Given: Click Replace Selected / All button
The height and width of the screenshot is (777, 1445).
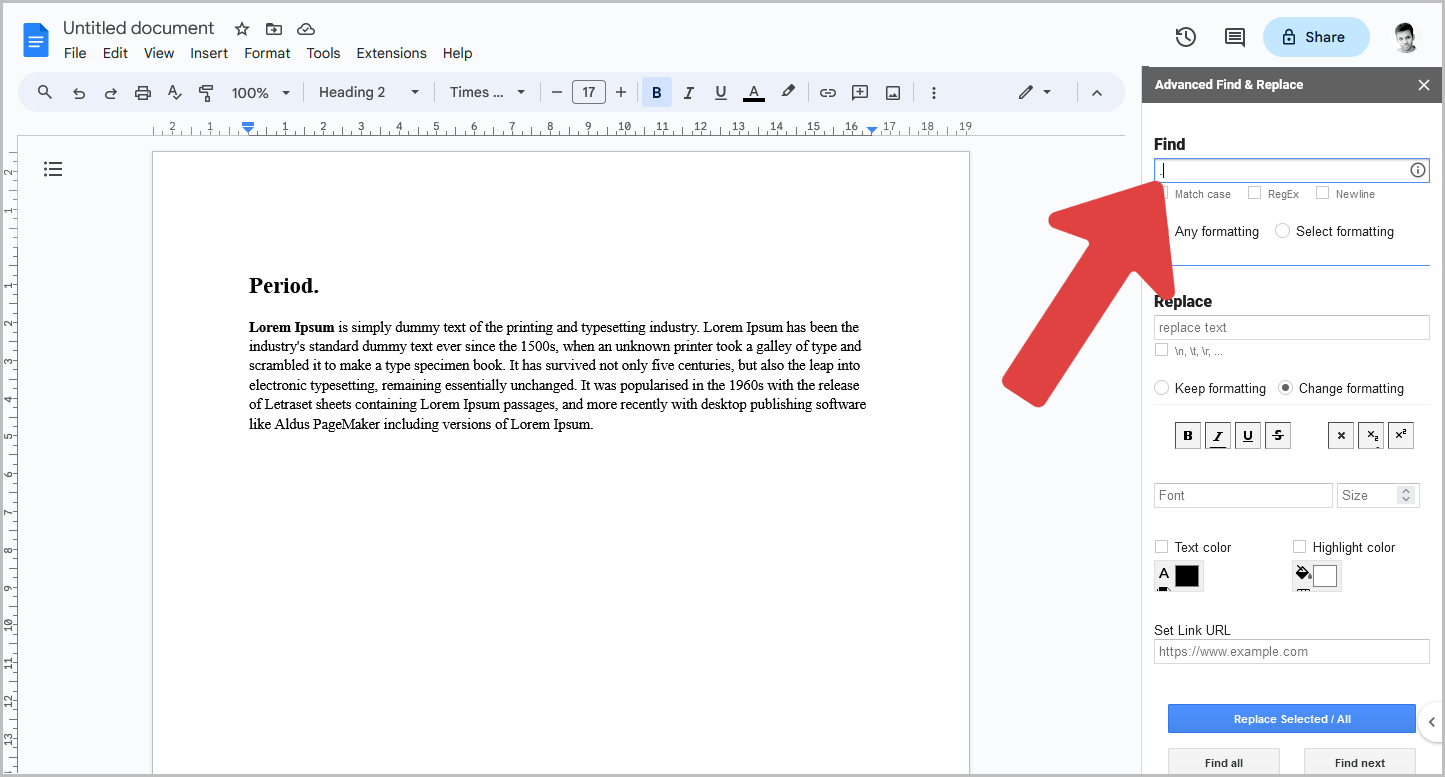Looking at the screenshot, I should 1292,719.
